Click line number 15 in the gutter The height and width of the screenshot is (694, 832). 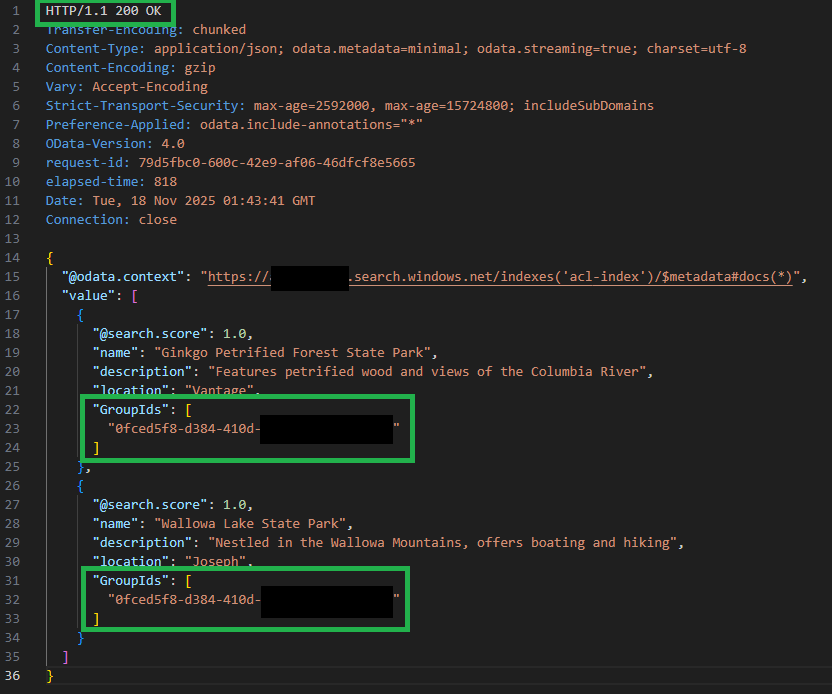(x=14, y=277)
